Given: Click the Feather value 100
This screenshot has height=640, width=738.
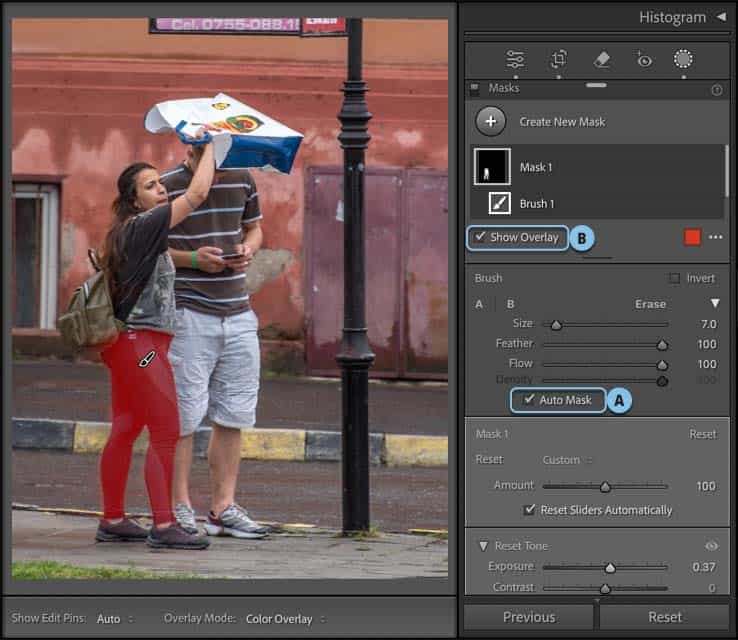Looking at the screenshot, I should click(707, 344).
